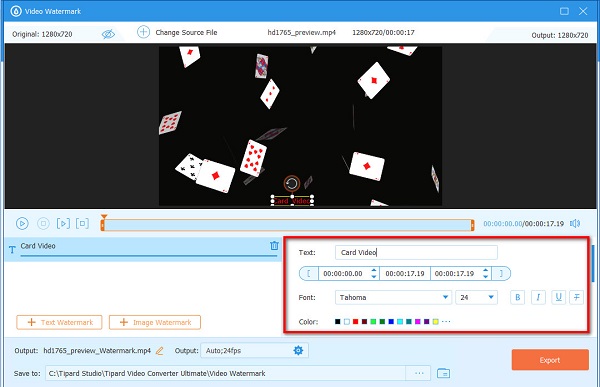Open the save folder icon
The image size is (600, 387).
pyautogui.click(x=443, y=373)
